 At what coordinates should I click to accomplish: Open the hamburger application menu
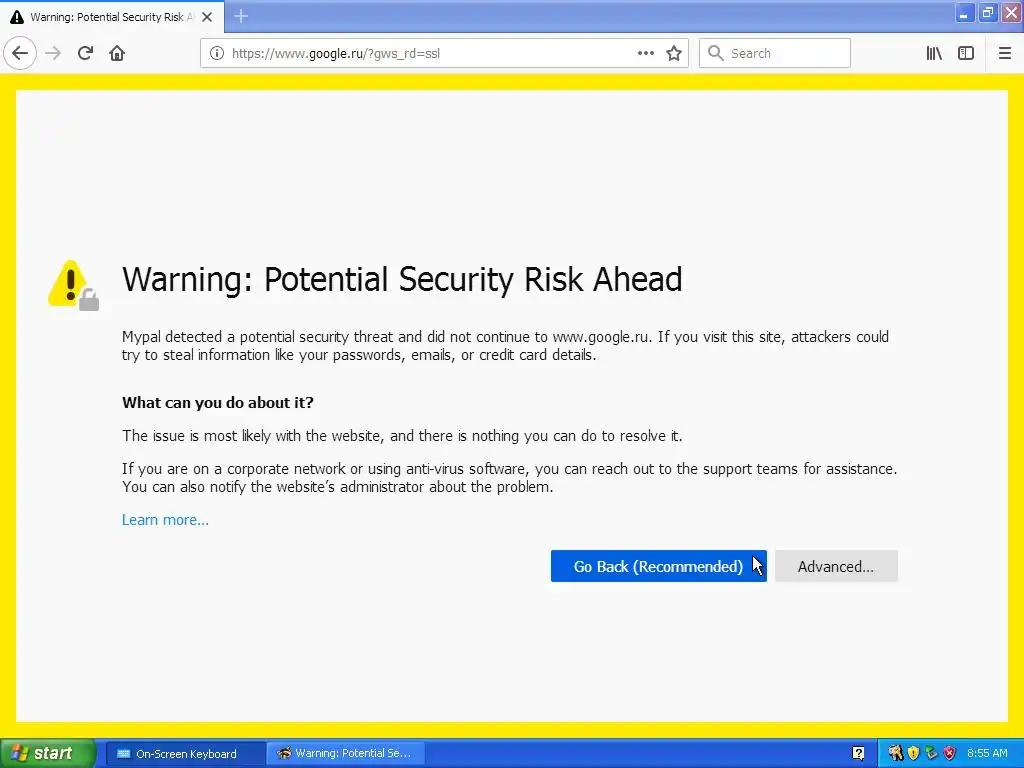[1005, 53]
